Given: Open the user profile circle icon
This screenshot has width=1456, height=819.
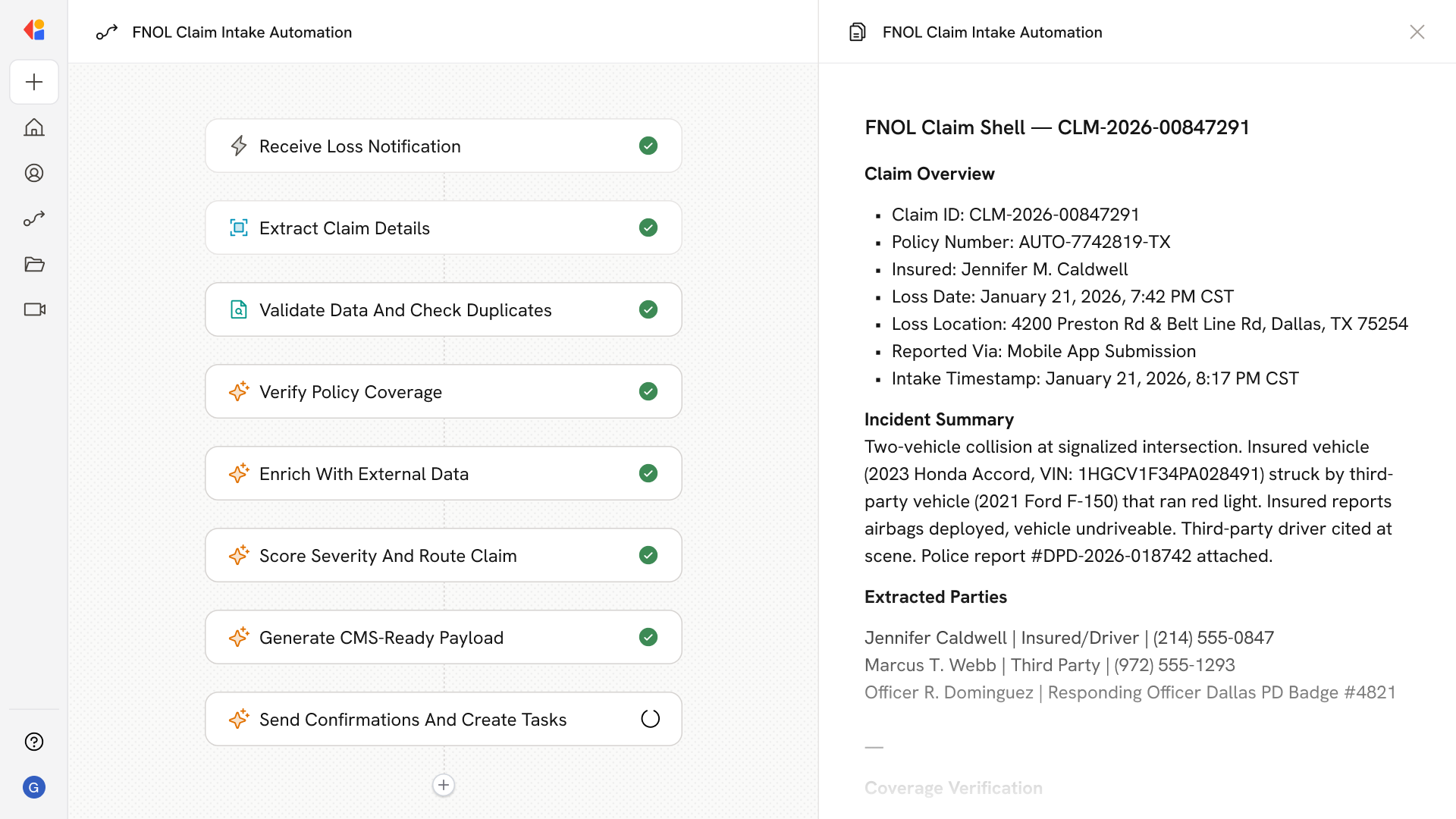Looking at the screenshot, I should point(34,173).
